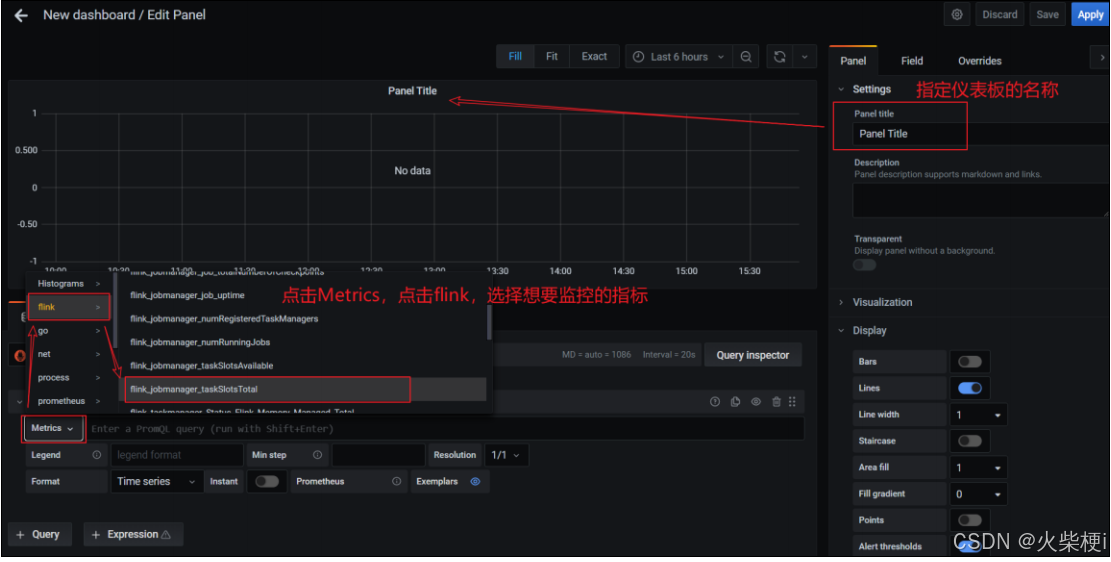Turn on the Points switch

point(970,520)
